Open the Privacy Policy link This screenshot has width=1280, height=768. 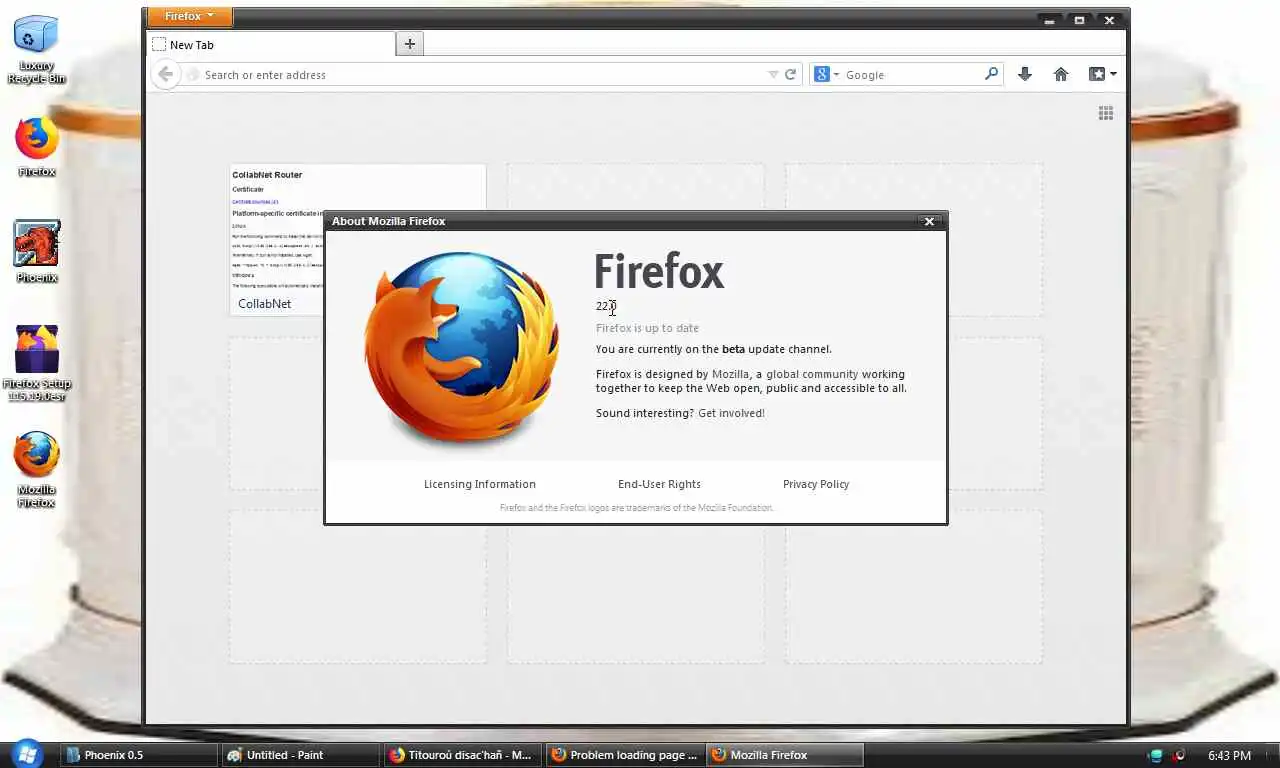[816, 484]
